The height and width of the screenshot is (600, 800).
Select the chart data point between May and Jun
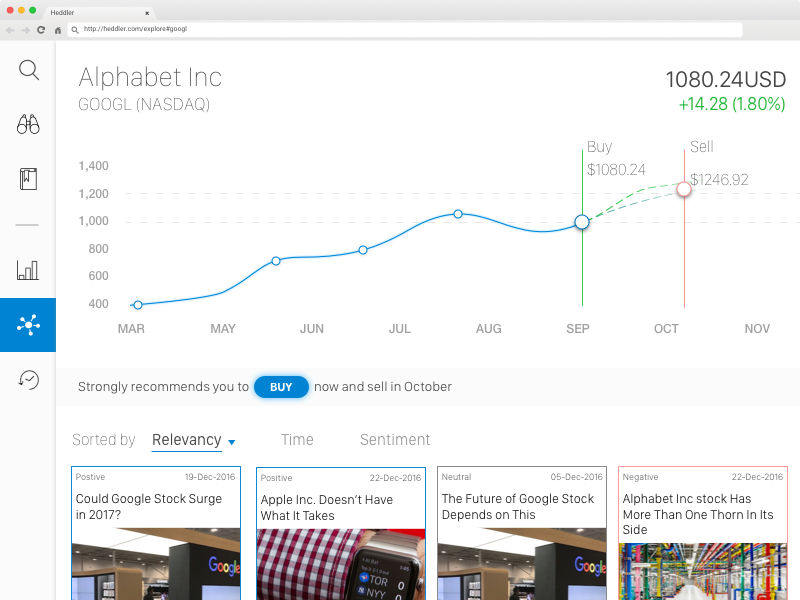pos(276,261)
